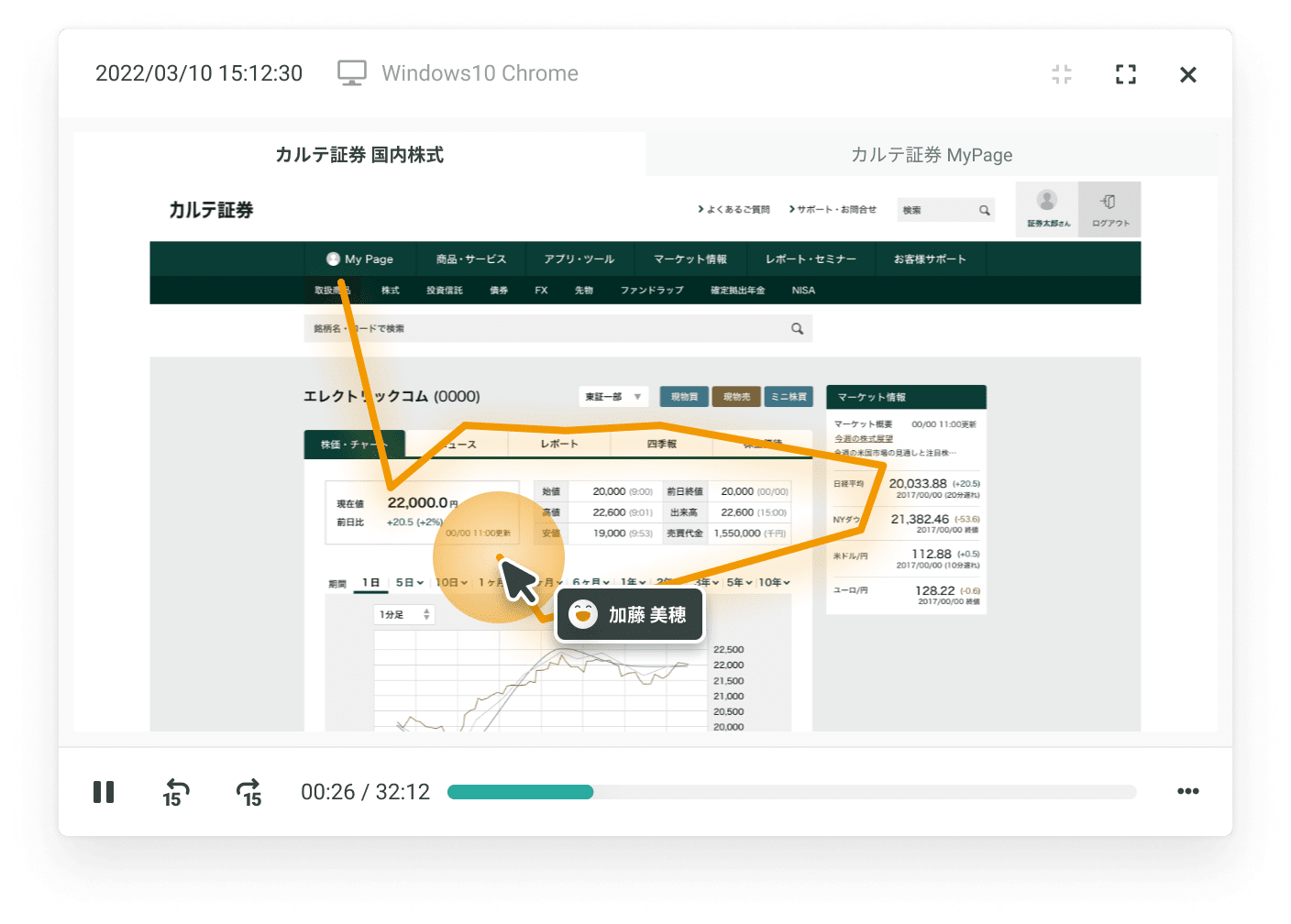The height and width of the screenshot is (924, 1291).
Task: Select 先物 in the sub navigation
Action: [x=584, y=291]
